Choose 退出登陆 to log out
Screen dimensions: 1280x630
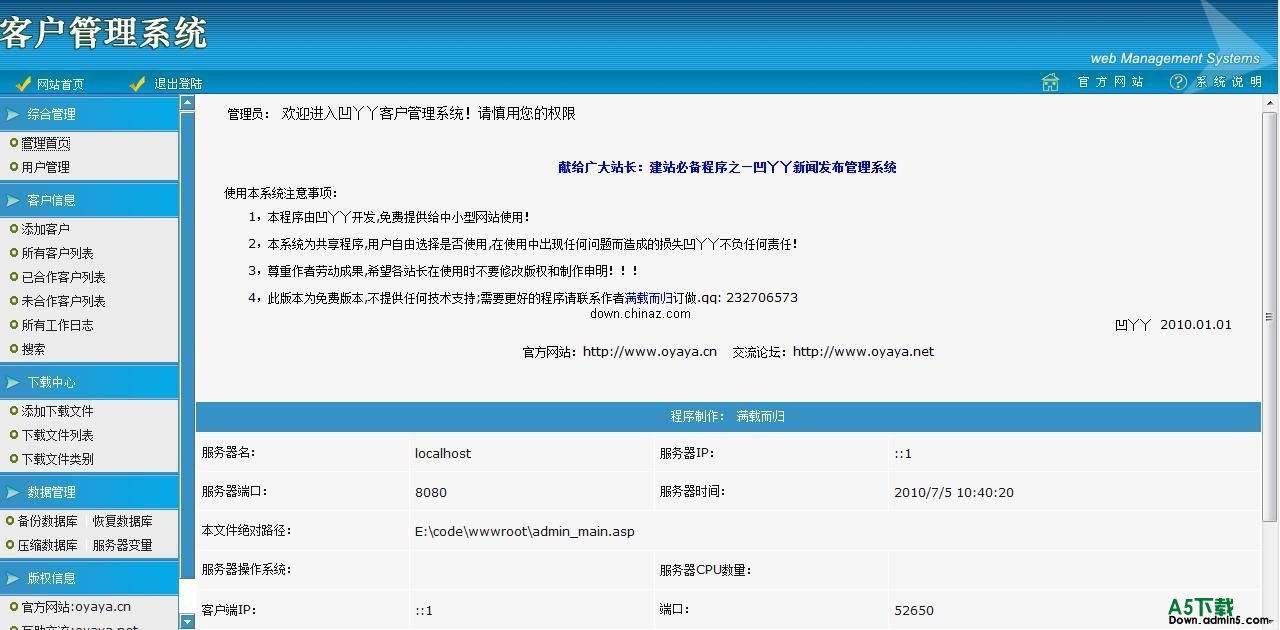178,84
